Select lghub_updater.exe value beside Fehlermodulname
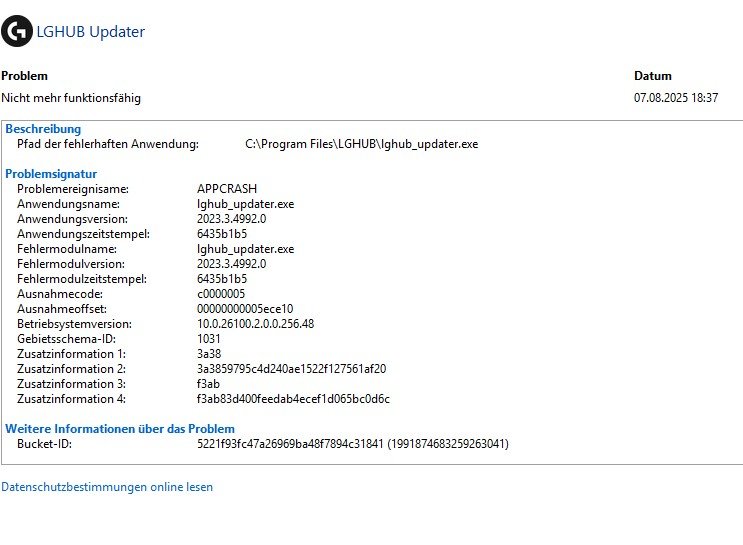Image resolution: width=743 pixels, height=545 pixels. pos(245,249)
